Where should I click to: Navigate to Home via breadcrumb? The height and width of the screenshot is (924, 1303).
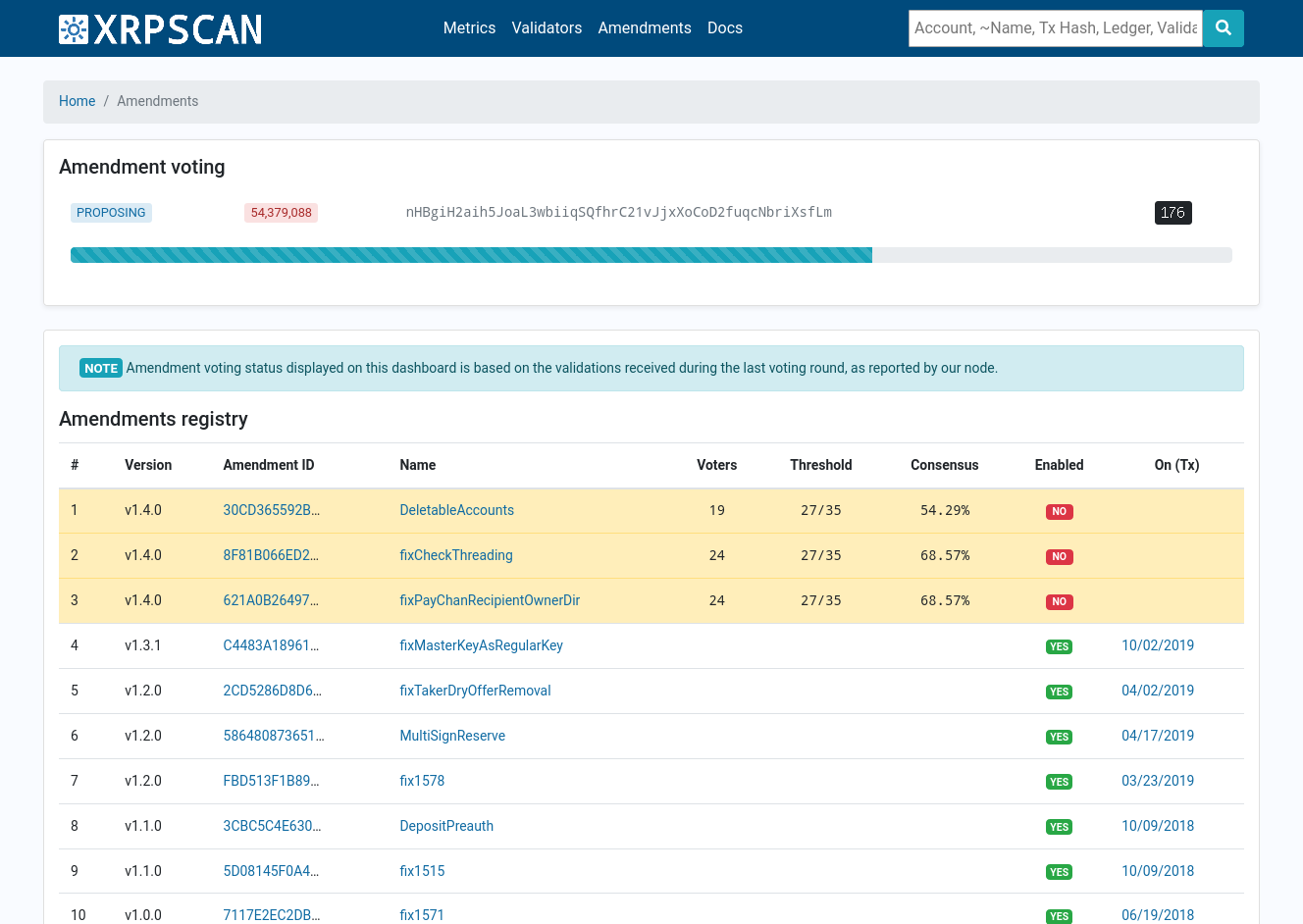[x=78, y=101]
